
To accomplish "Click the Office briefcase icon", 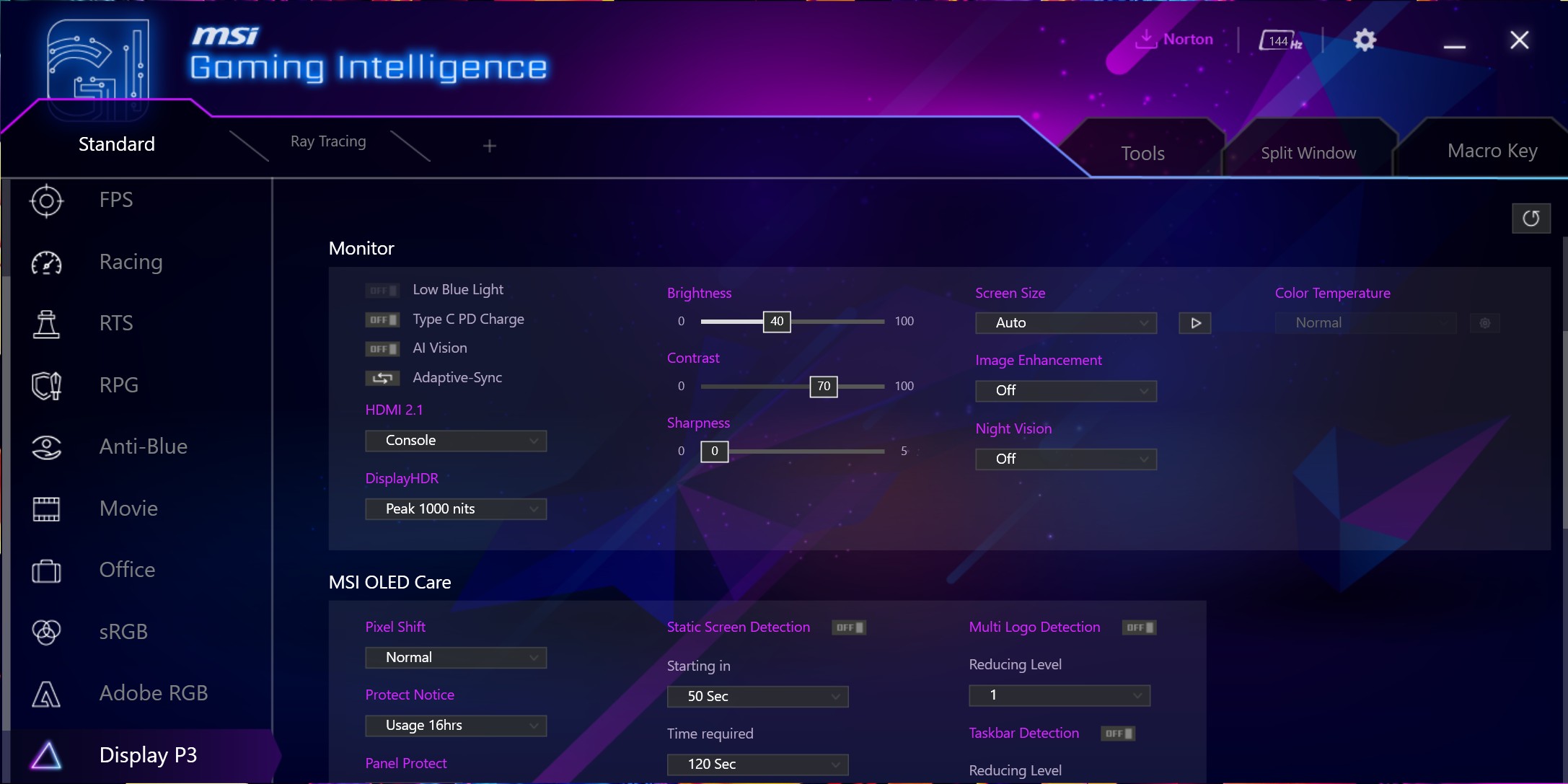I will point(46,571).
